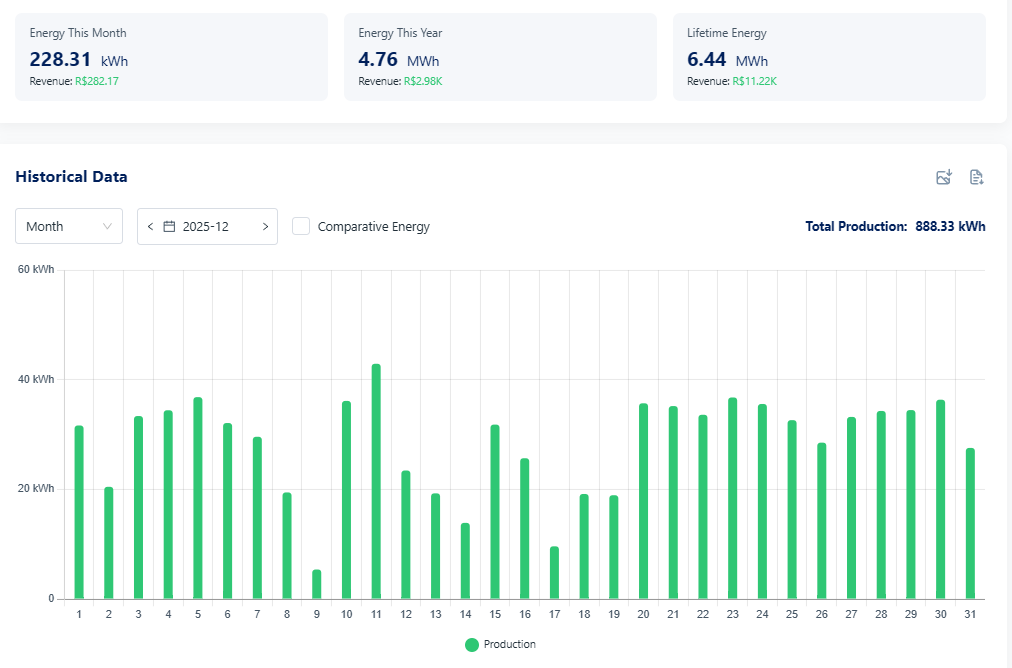Go to previous month arrow

[150, 227]
